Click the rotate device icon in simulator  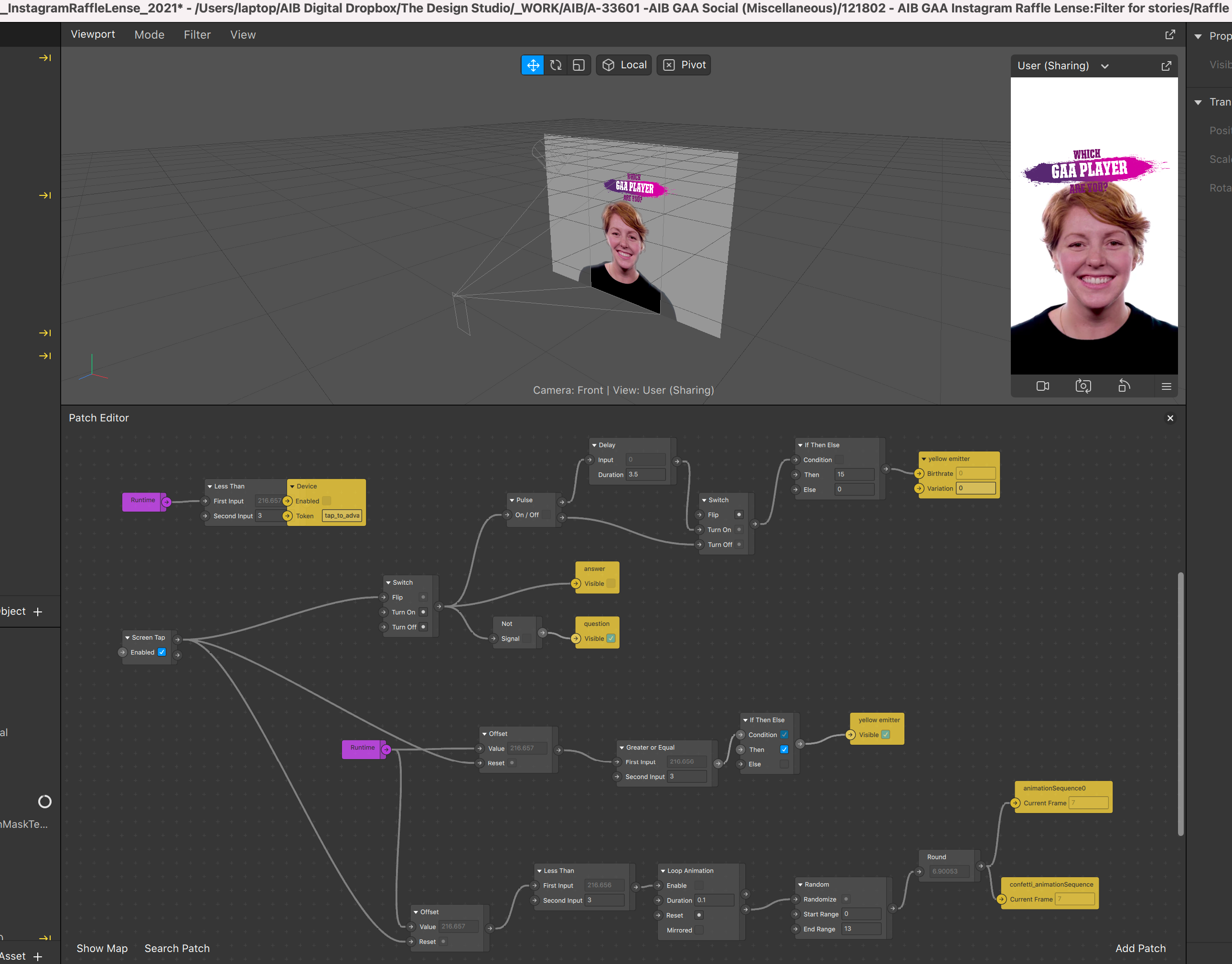[x=1124, y=386]
